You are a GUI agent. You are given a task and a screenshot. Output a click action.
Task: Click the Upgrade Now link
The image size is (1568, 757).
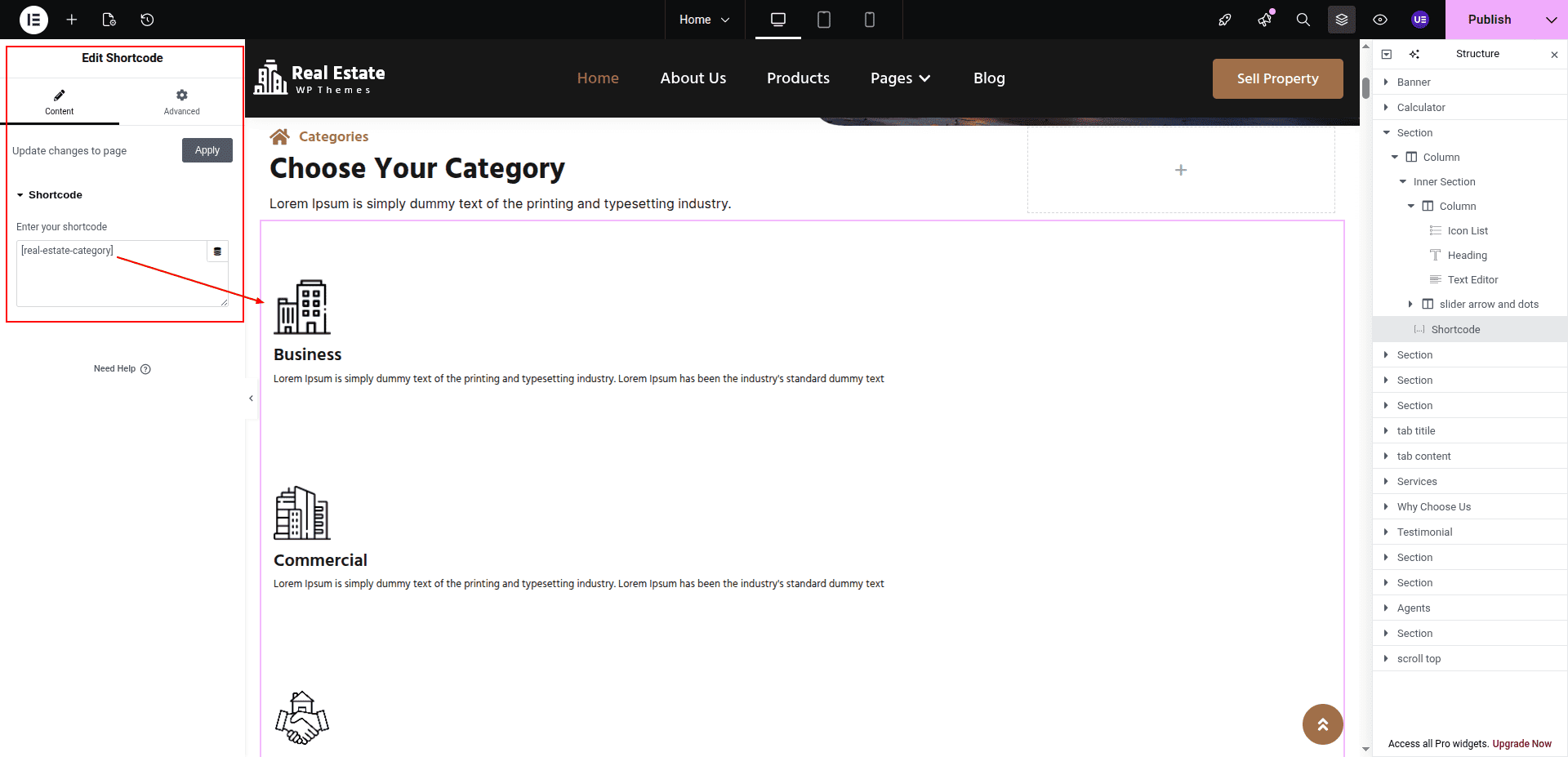point(1521,744)
